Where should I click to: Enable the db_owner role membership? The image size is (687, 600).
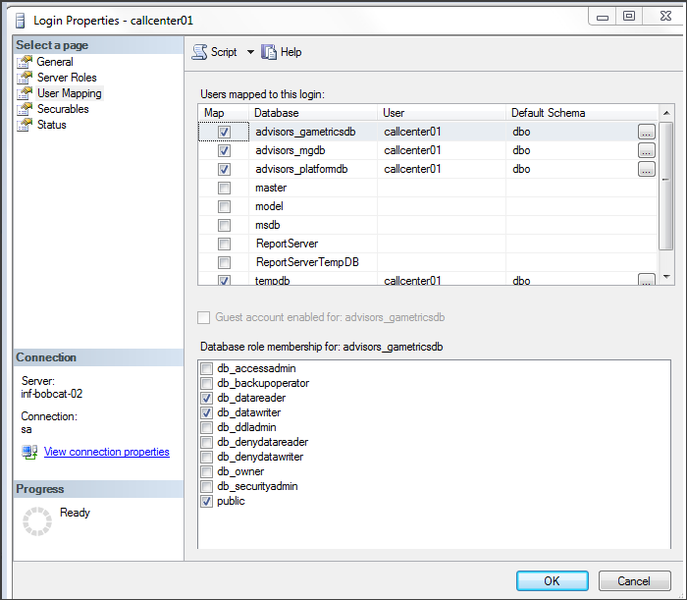207,472
